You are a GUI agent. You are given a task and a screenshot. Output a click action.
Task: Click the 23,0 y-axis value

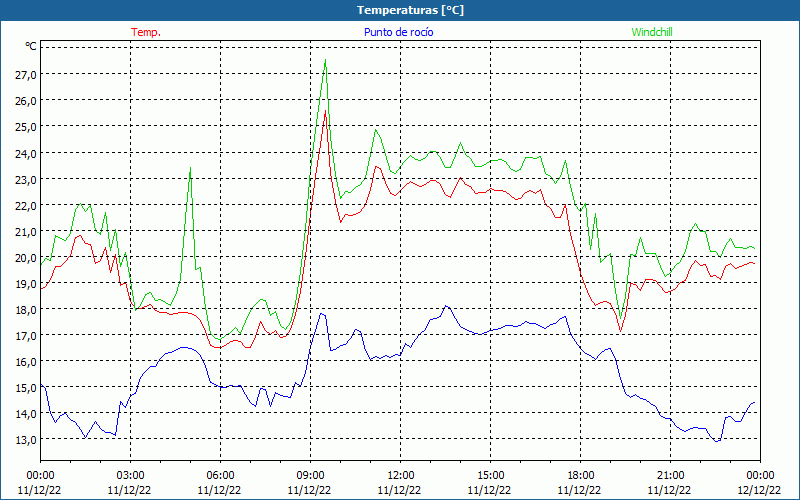[26, 179]
